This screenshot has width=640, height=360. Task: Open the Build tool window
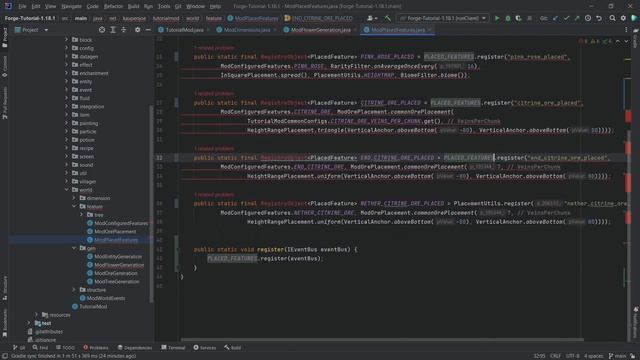click(x=233, y=348)
